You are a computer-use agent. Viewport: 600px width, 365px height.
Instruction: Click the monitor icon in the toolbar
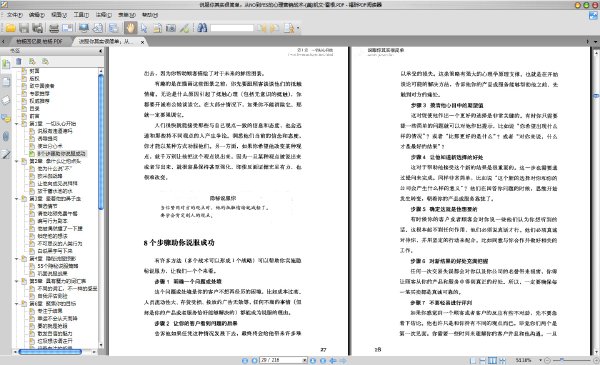tap(84, 28)
